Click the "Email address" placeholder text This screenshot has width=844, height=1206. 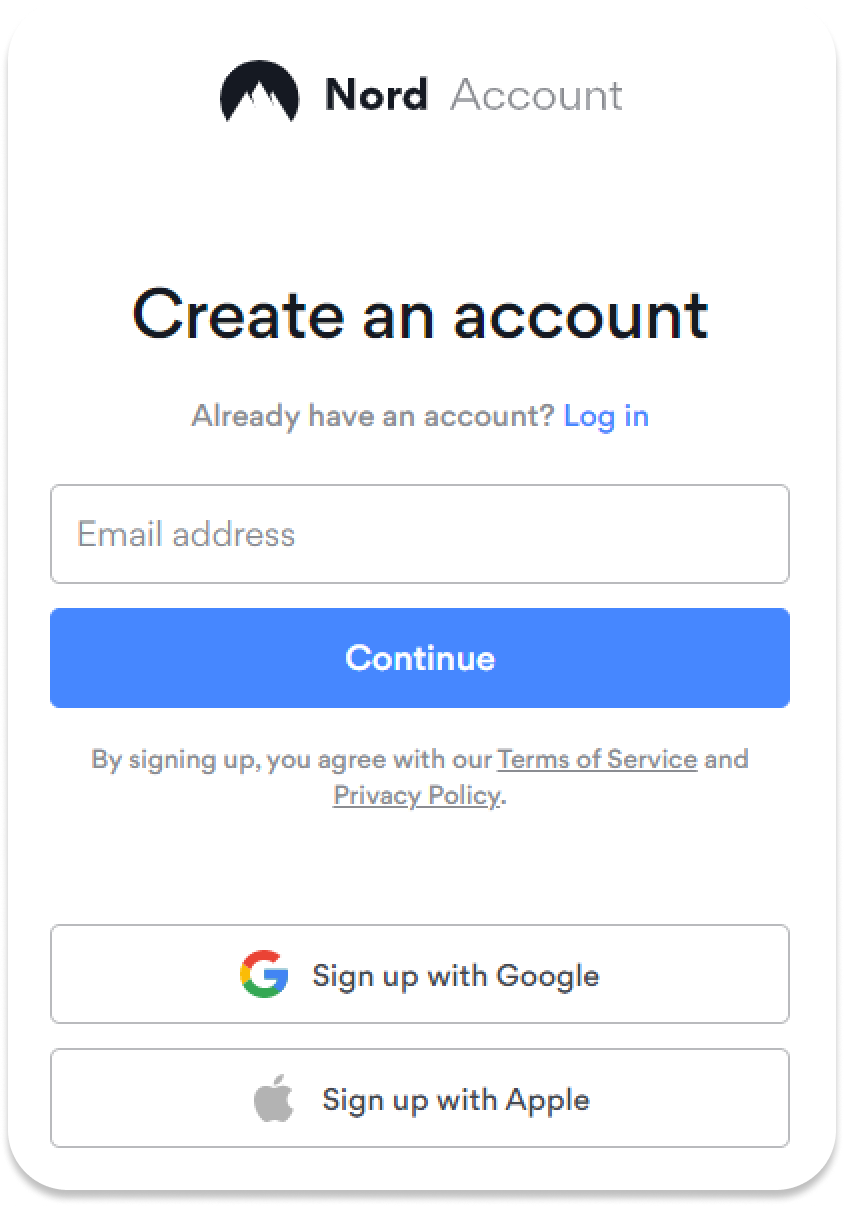(x=186, y=534)
